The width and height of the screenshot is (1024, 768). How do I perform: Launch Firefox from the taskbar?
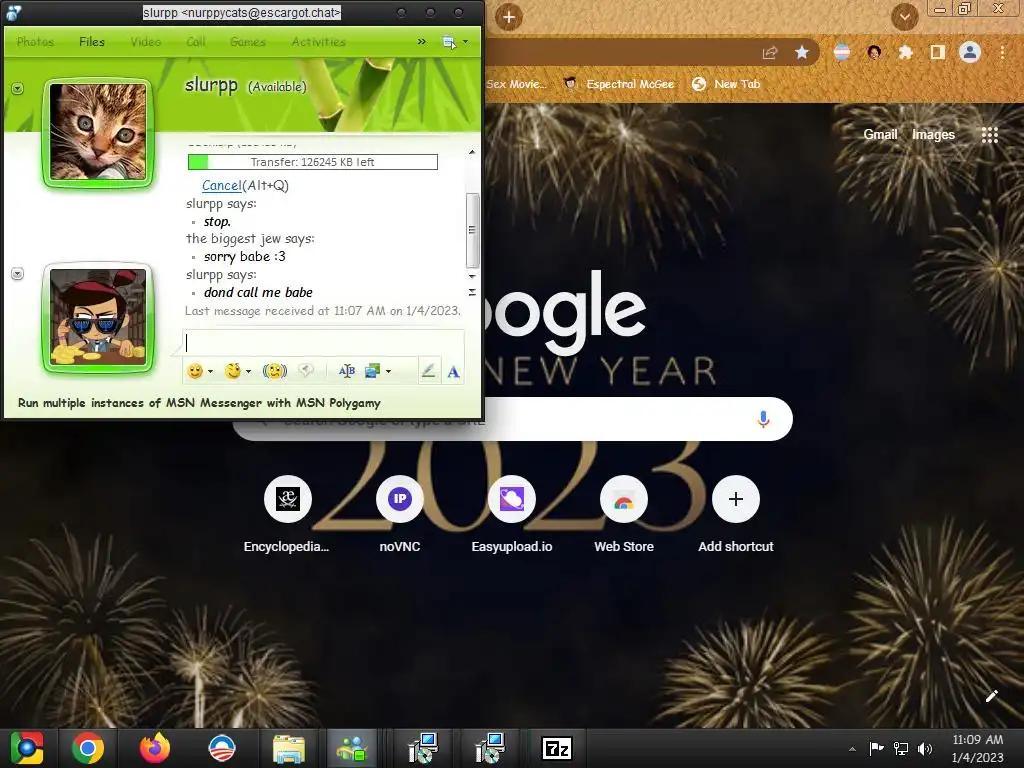point(155,748)
